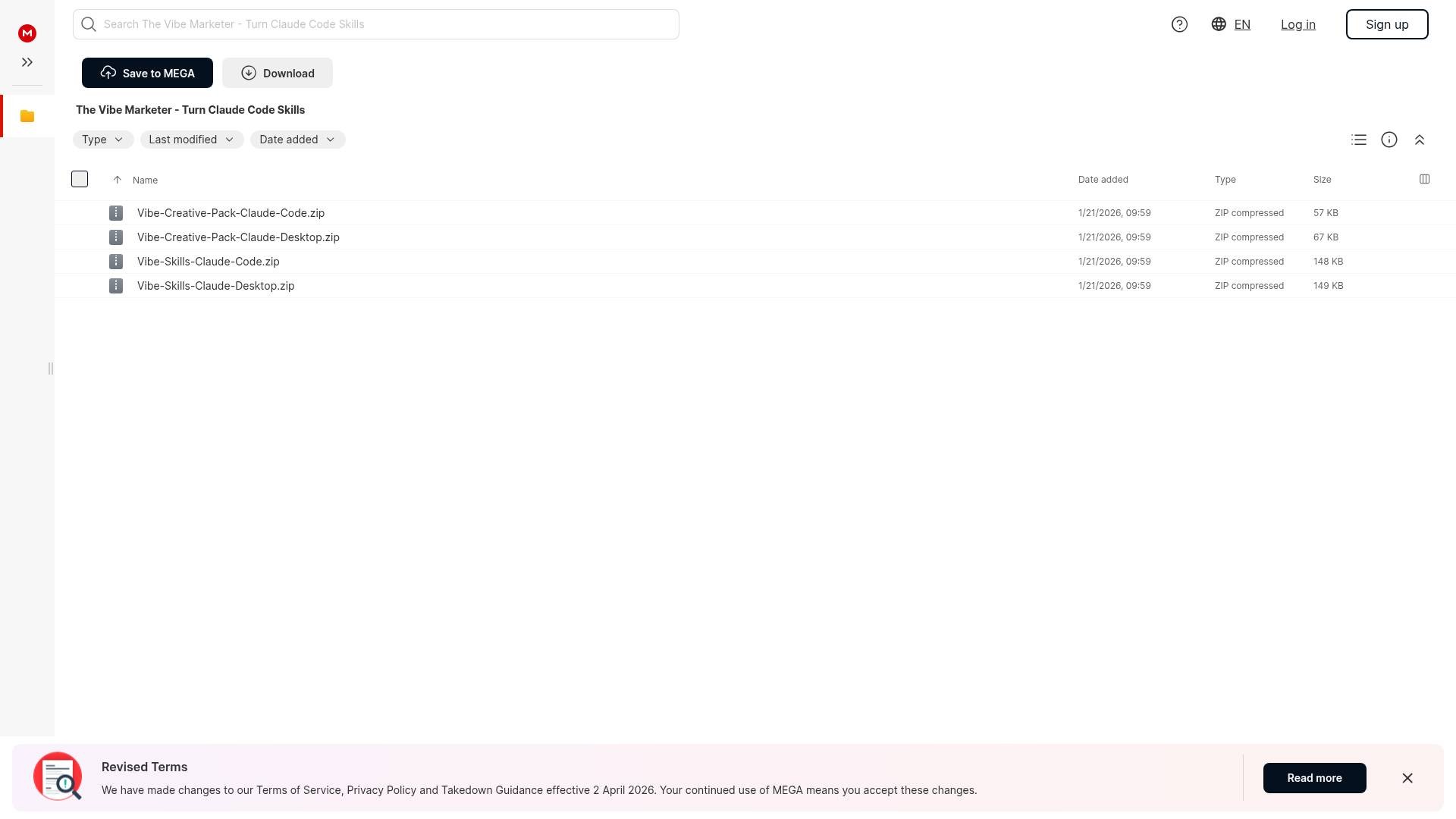This screenshot has width=1456, height=819.
Task: Open column chooser icon in header
Action: tap(1424, 179)
